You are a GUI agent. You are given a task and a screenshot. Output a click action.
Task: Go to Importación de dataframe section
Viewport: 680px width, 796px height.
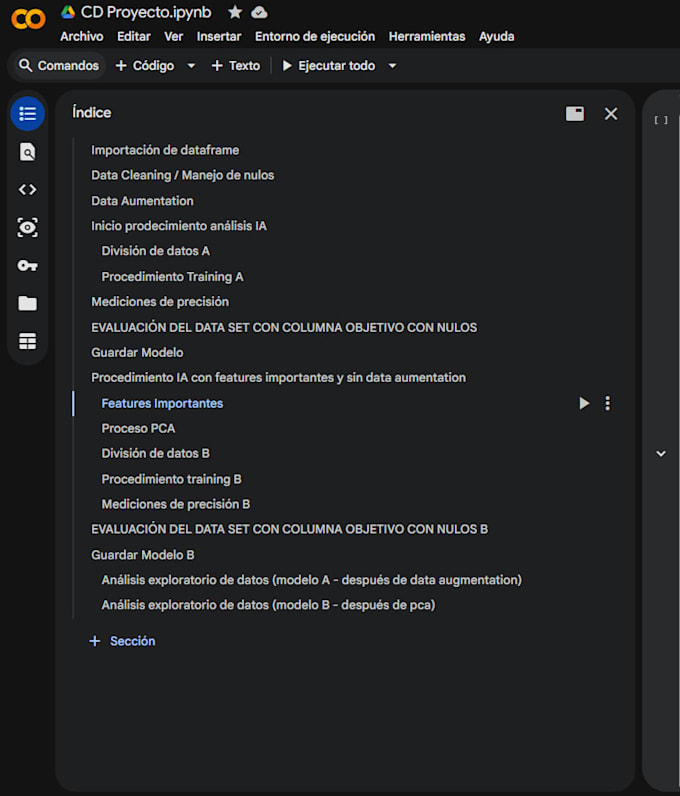(x=165, y=150)
